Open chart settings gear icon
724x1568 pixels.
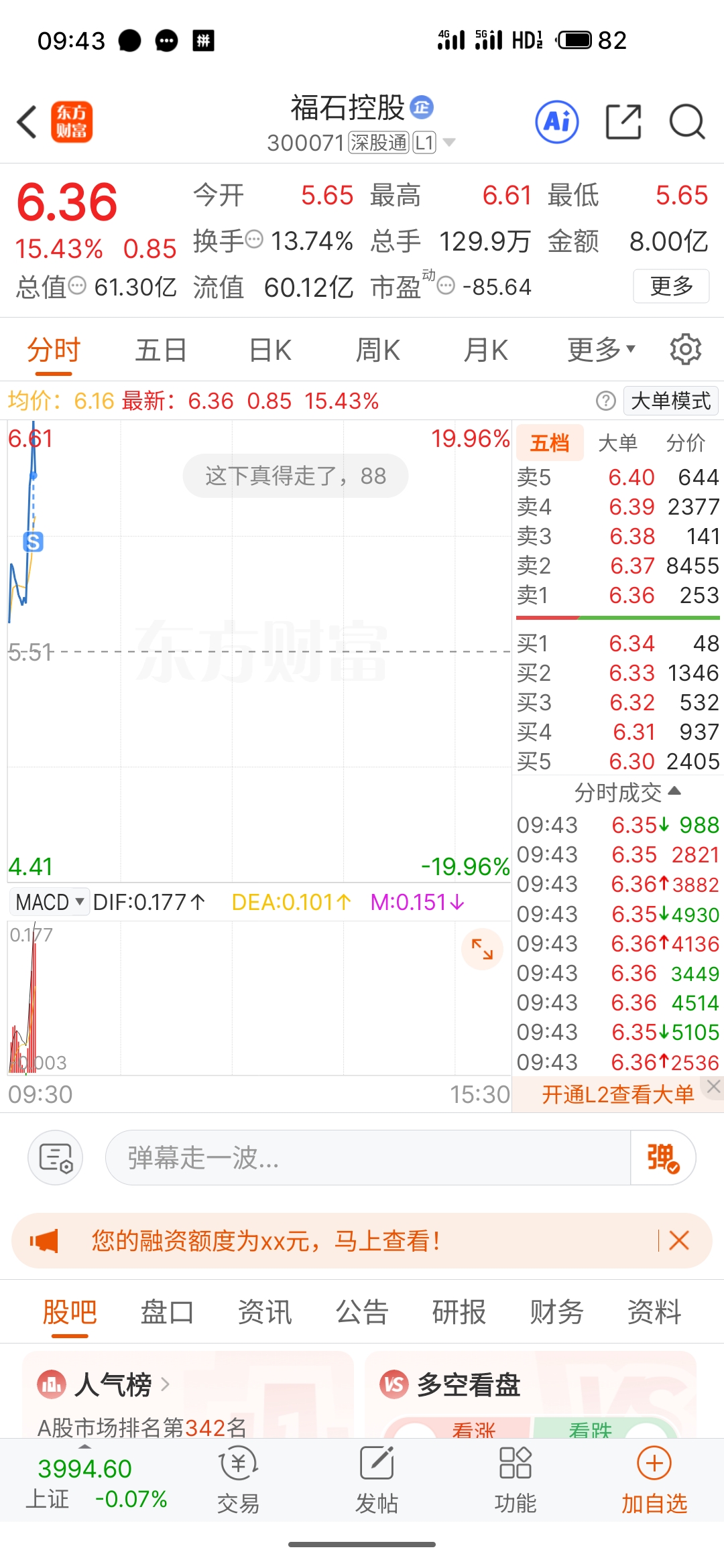click(x=685, y=349)
